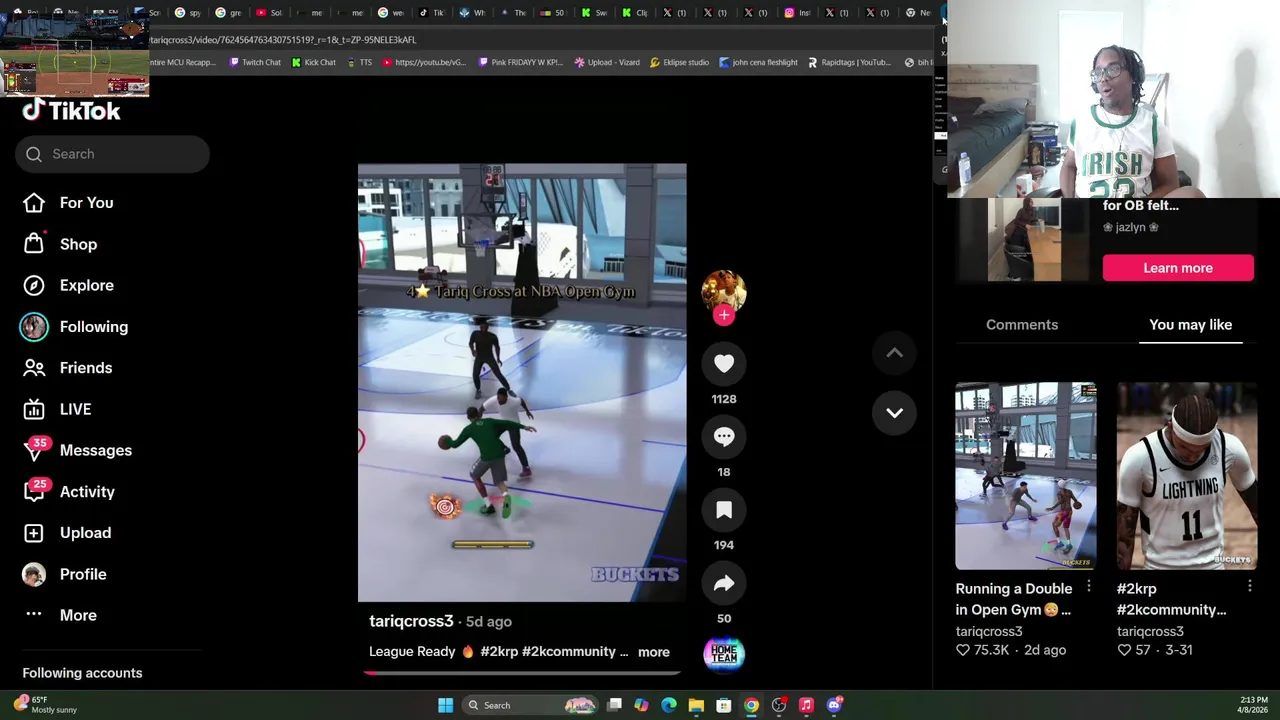Viewport: 1280px width, 720px height.
Task: Open the Following feed
Action: [75, 327]
